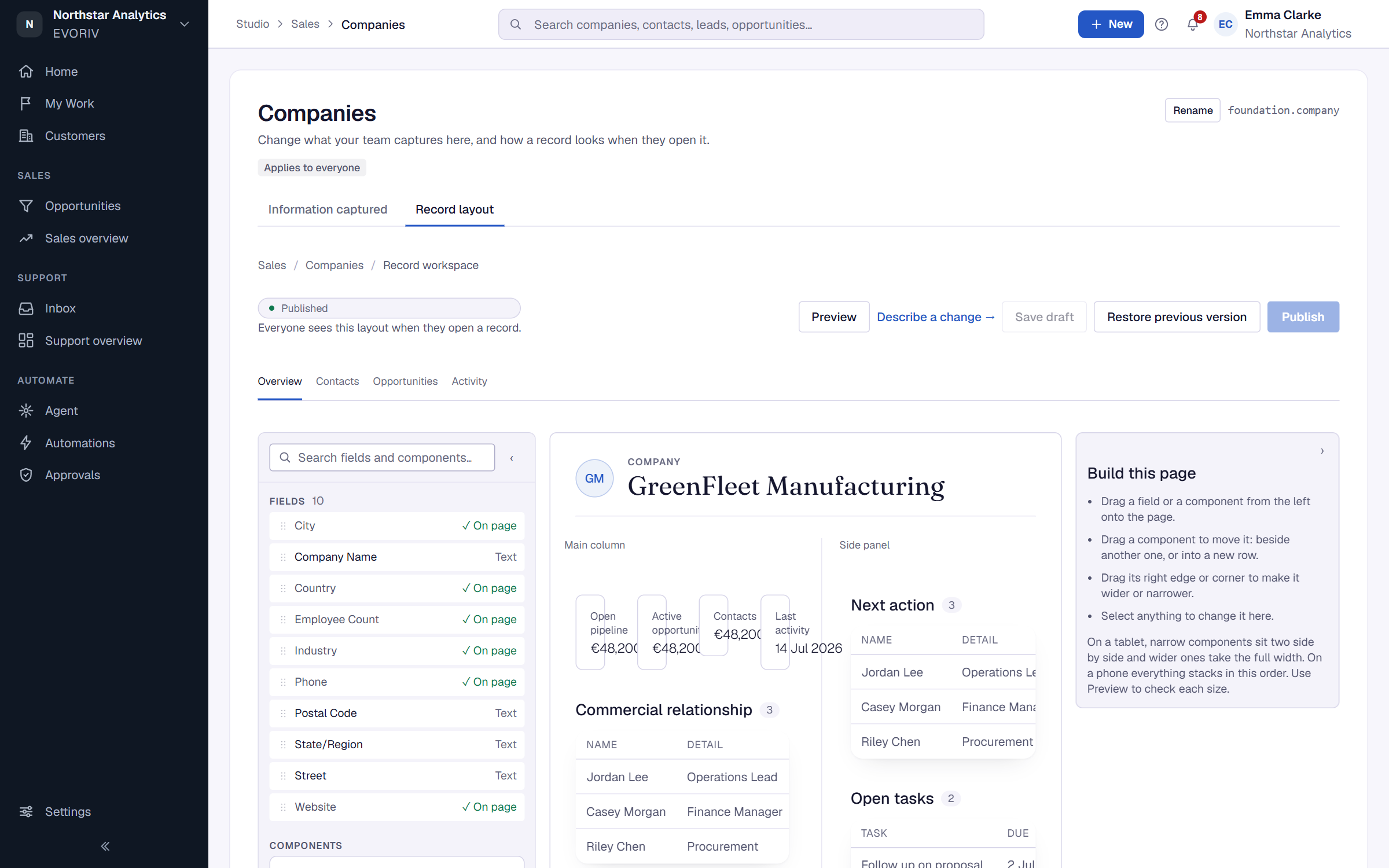
Task: Go to Studio in breadcrumb
Action: (x=252, y=24)
